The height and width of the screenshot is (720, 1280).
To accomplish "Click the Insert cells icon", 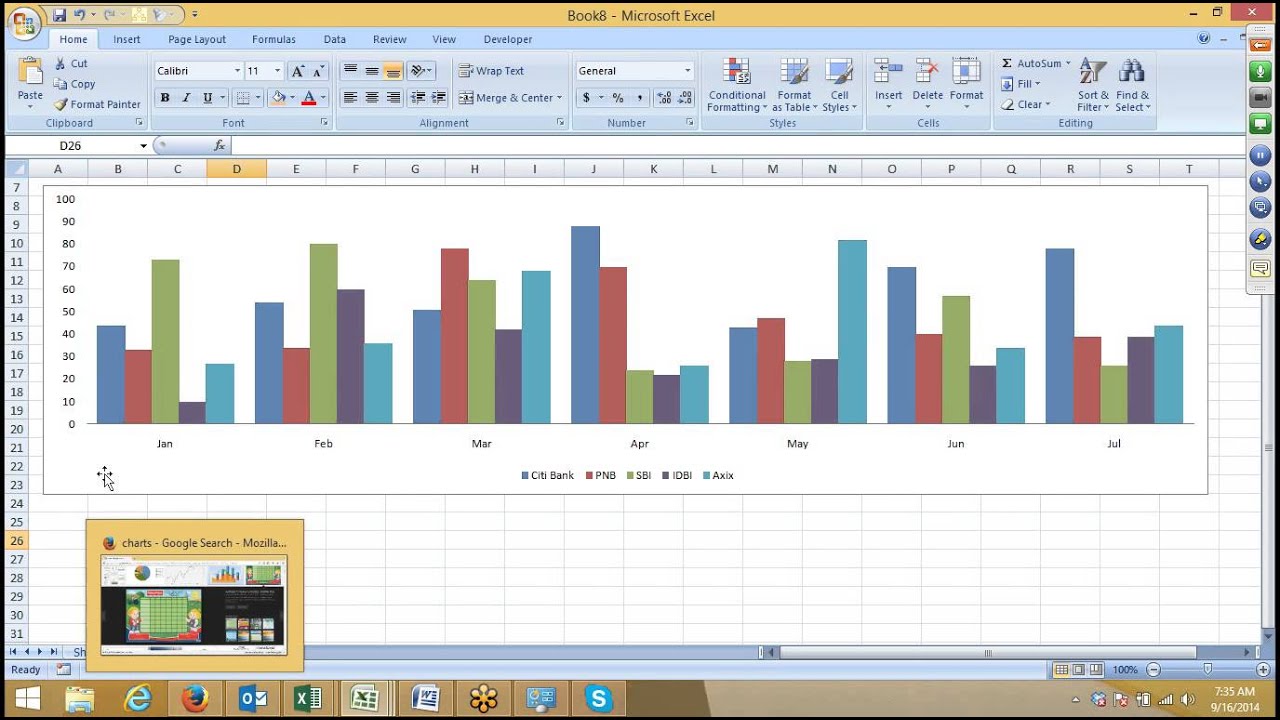I will pos(888,71).
